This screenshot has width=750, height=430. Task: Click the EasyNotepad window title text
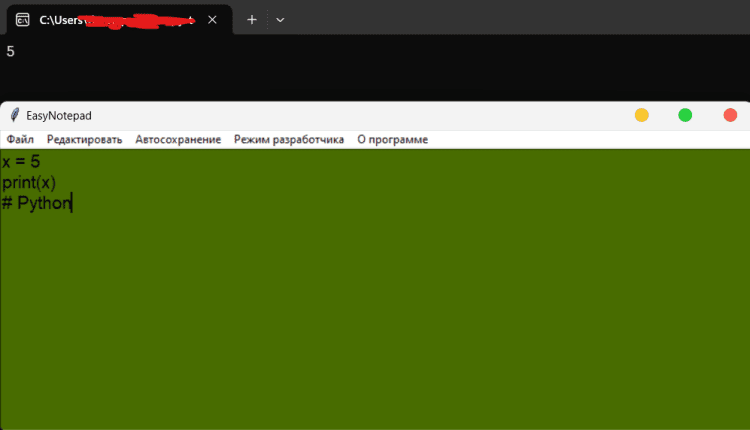coord(59,116)
